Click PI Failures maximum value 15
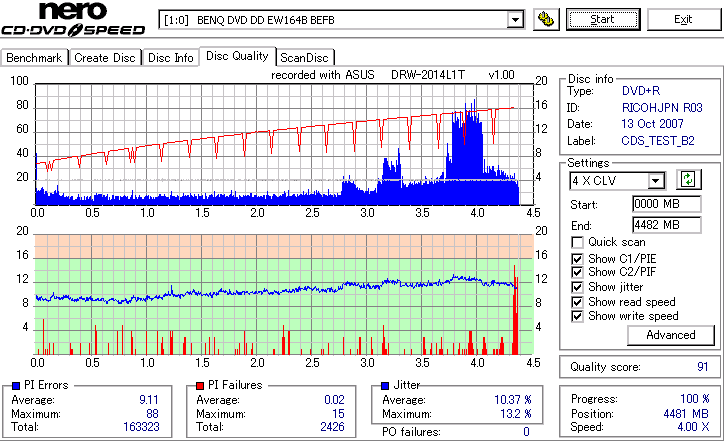 tap(338, 414)
